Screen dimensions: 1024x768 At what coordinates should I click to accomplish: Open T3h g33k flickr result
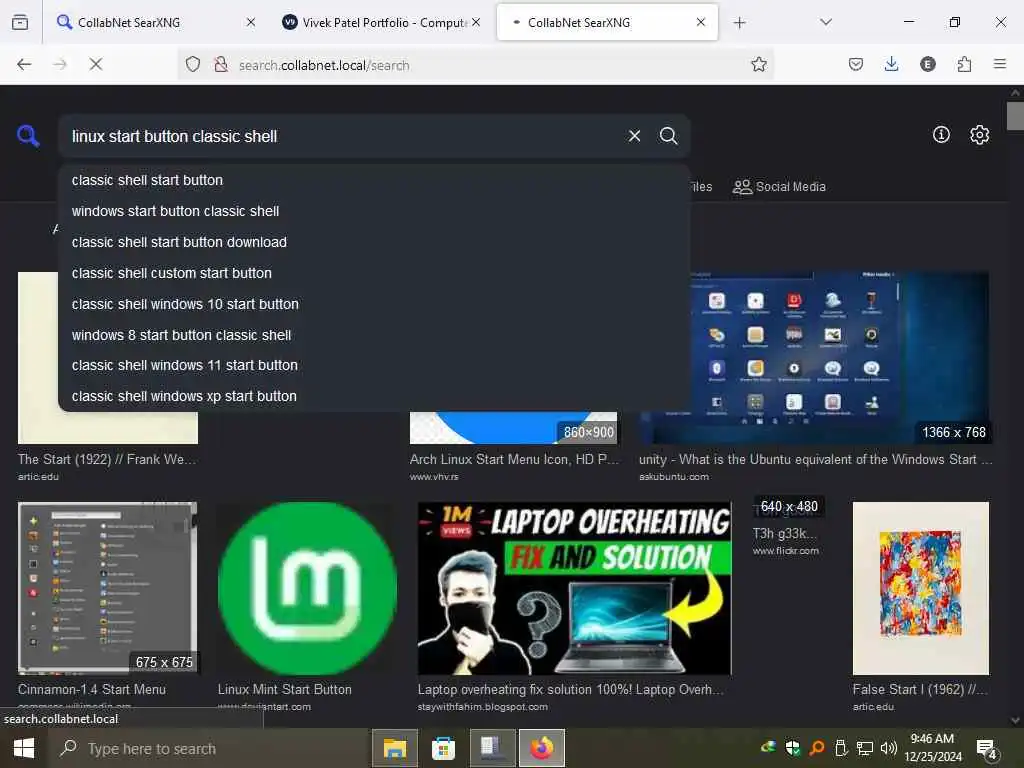coord(784,534)
